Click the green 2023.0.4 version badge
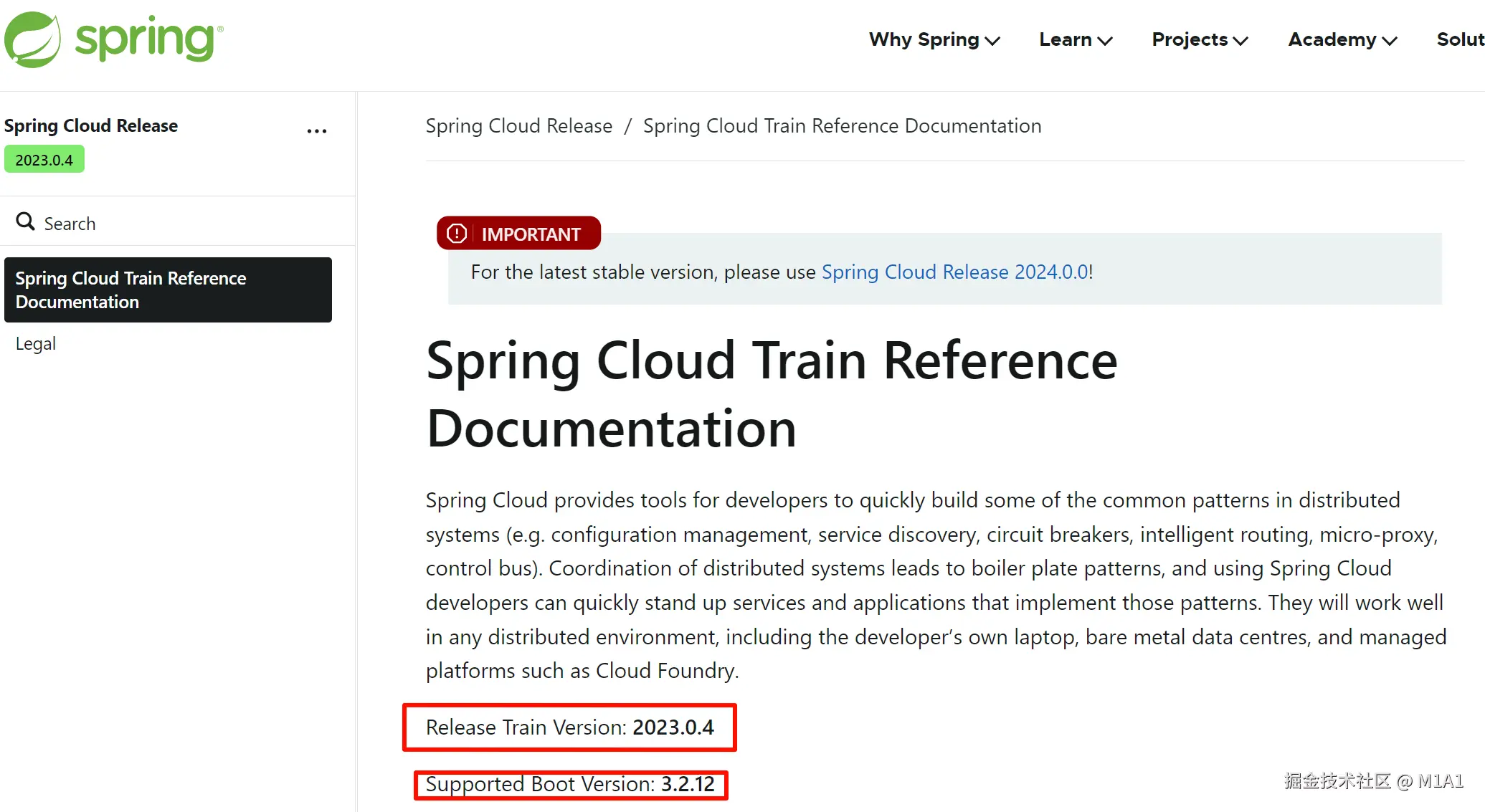 coord(44,160)
